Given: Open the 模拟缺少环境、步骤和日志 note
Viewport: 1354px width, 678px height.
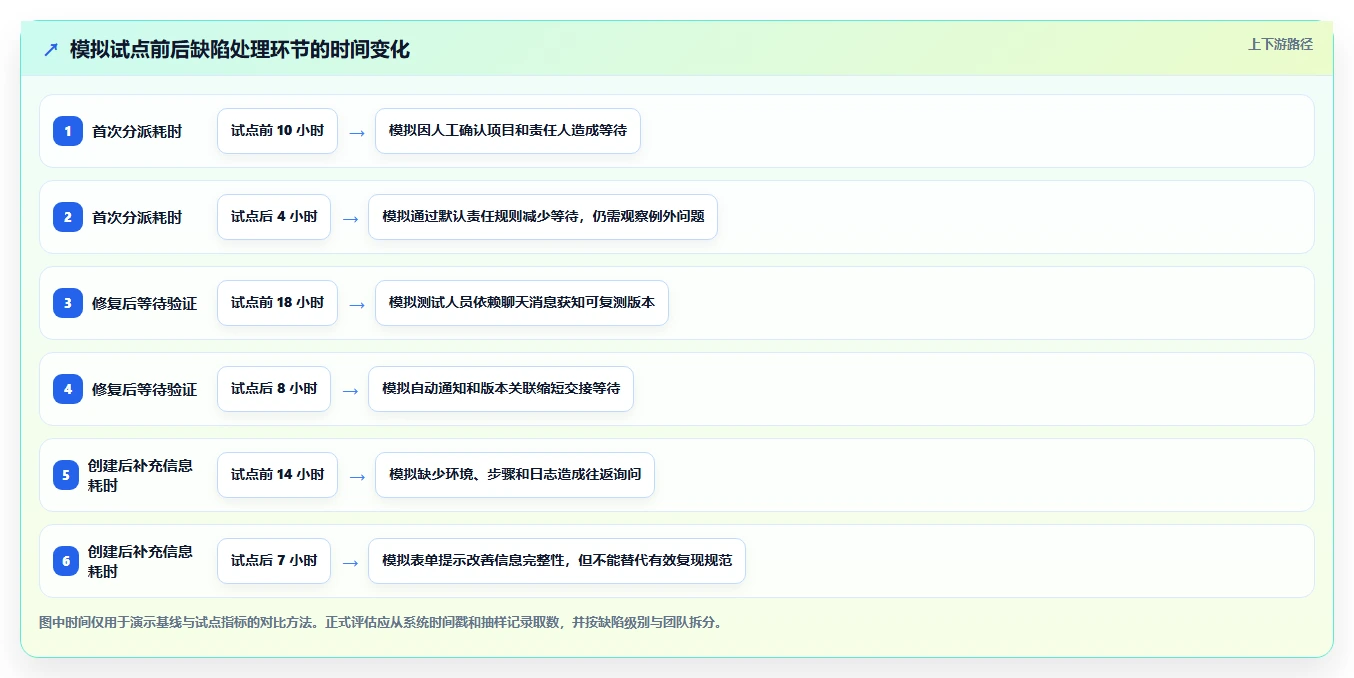Looking at the screenshot, I should coord(515,475).
